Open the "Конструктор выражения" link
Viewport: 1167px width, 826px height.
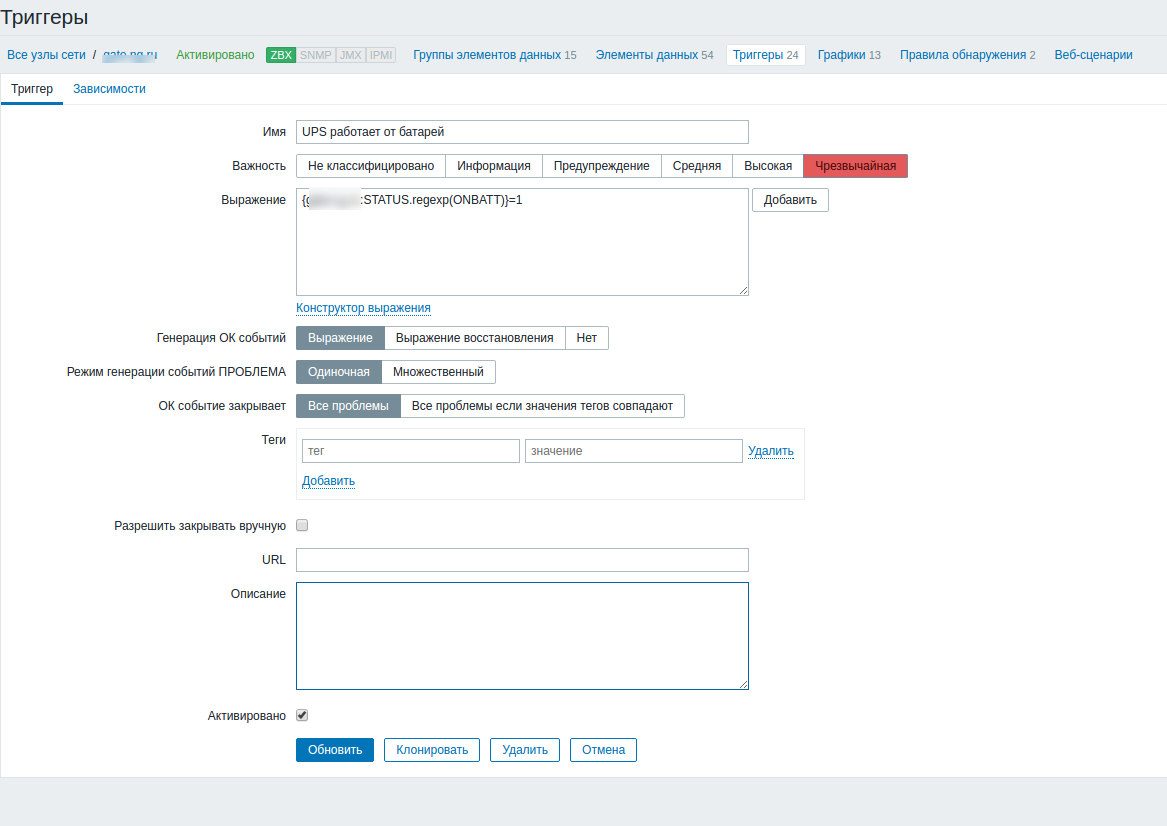click(x=362, y=307)
